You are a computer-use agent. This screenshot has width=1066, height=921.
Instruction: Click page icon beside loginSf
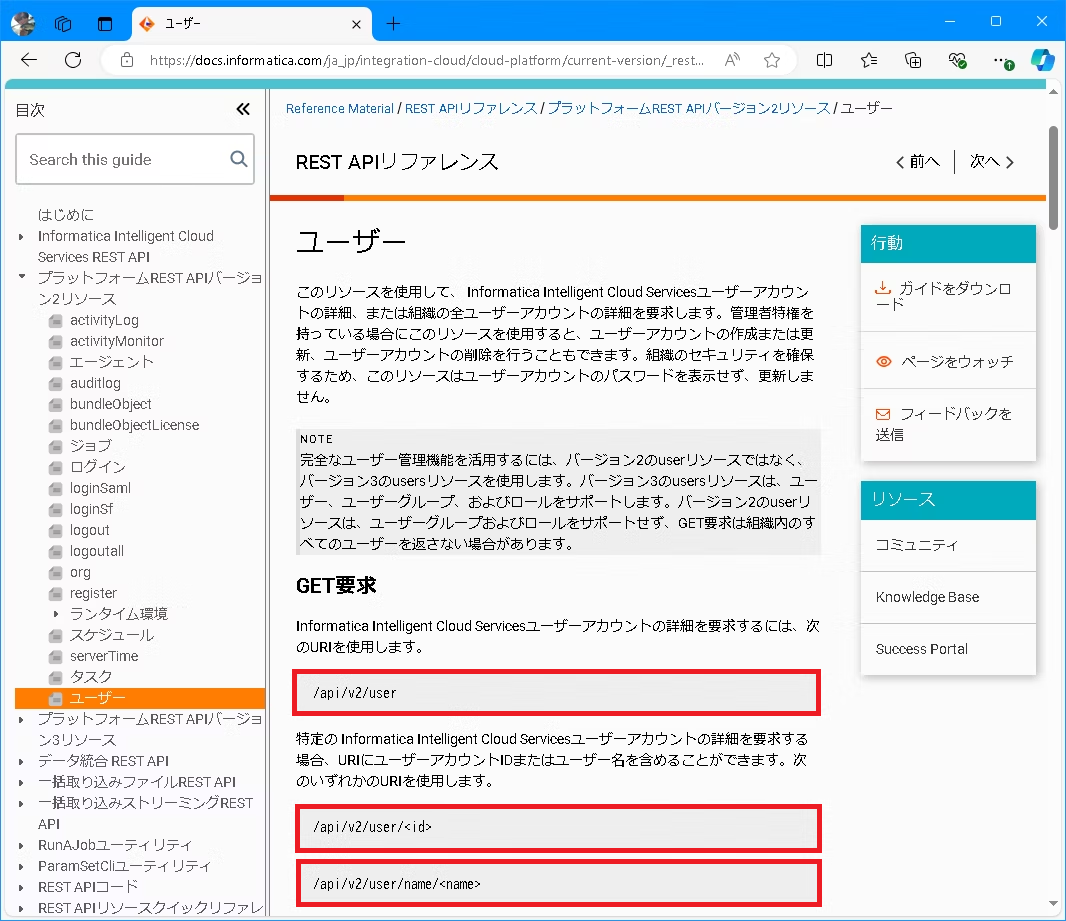[x=56, y=510]
